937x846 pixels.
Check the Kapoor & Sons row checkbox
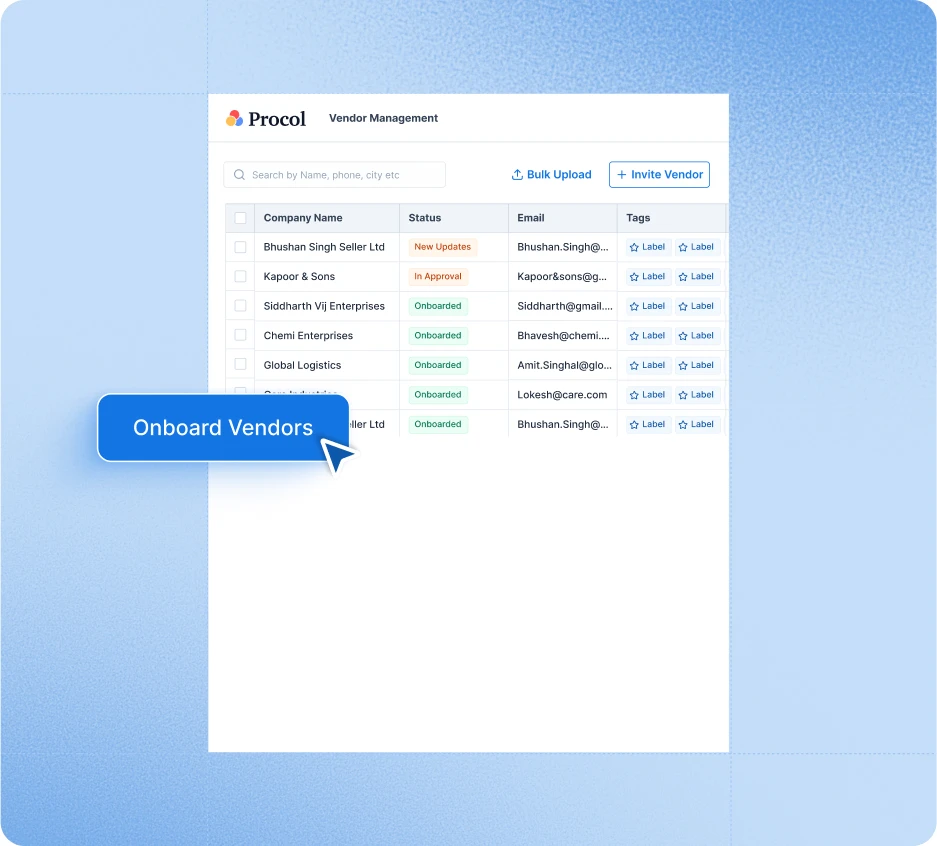240,277
